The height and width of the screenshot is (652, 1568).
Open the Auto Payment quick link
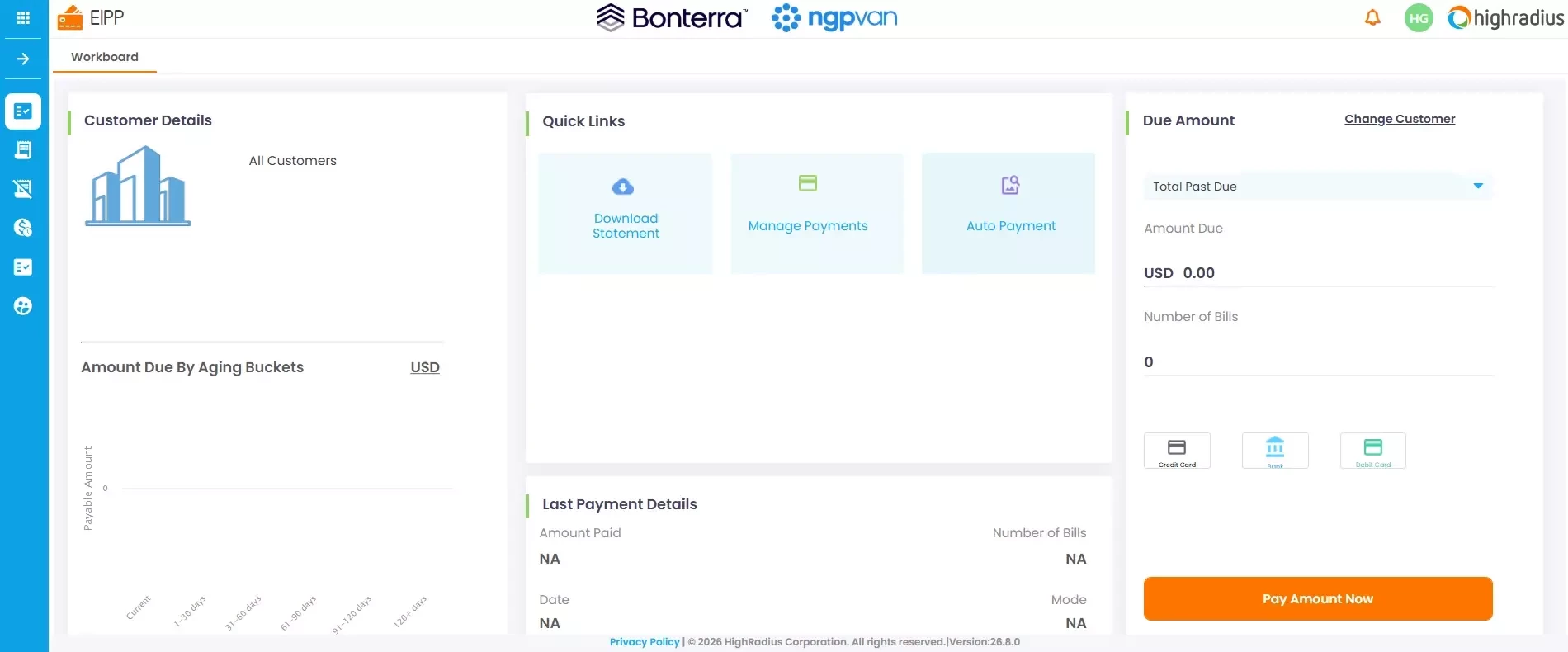click(x=1008, y=213)
